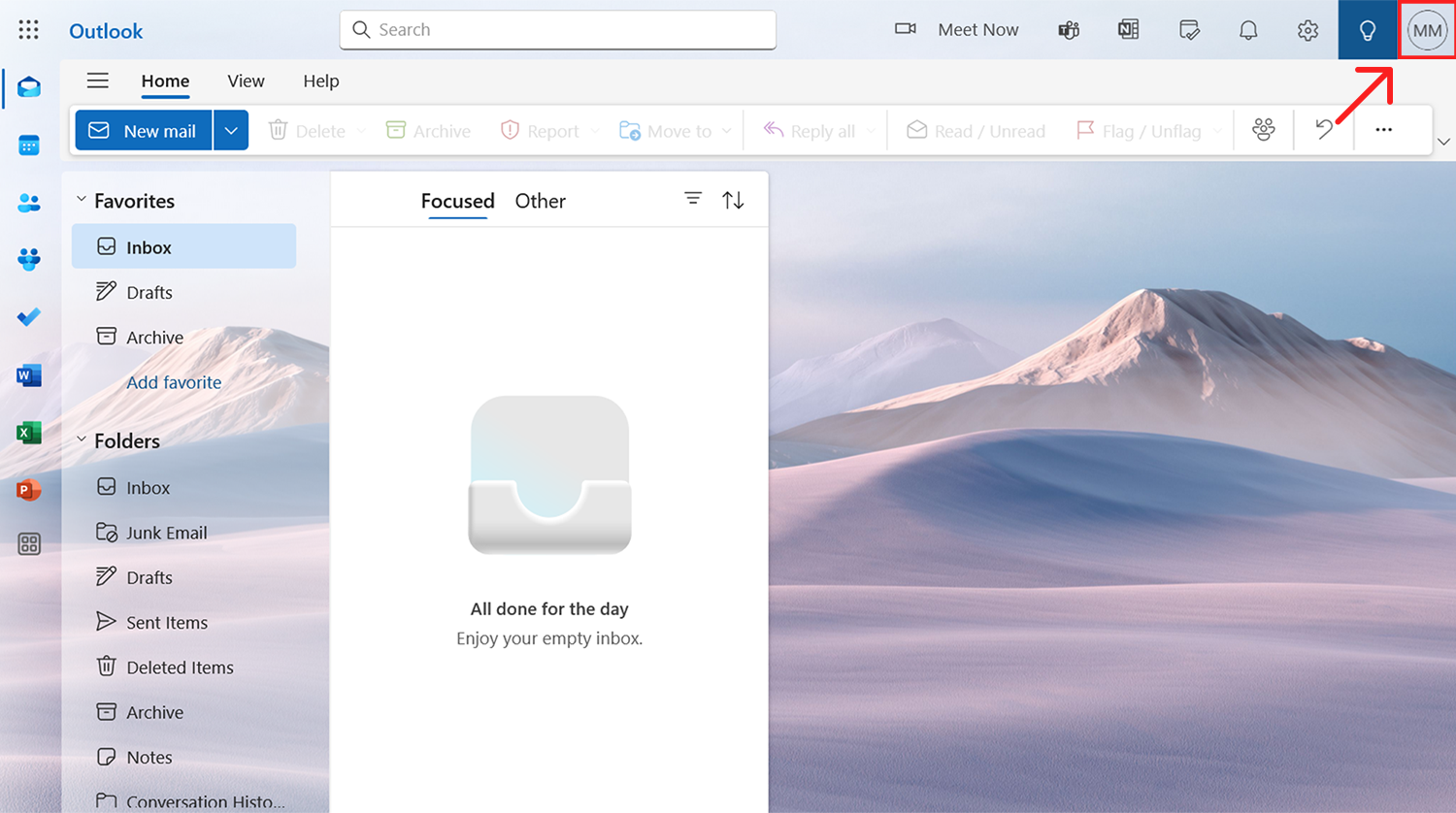Viewport: 1456px width, 813px height.
Task: Click the Outlook brand title
Action: [x=106, y=31]
